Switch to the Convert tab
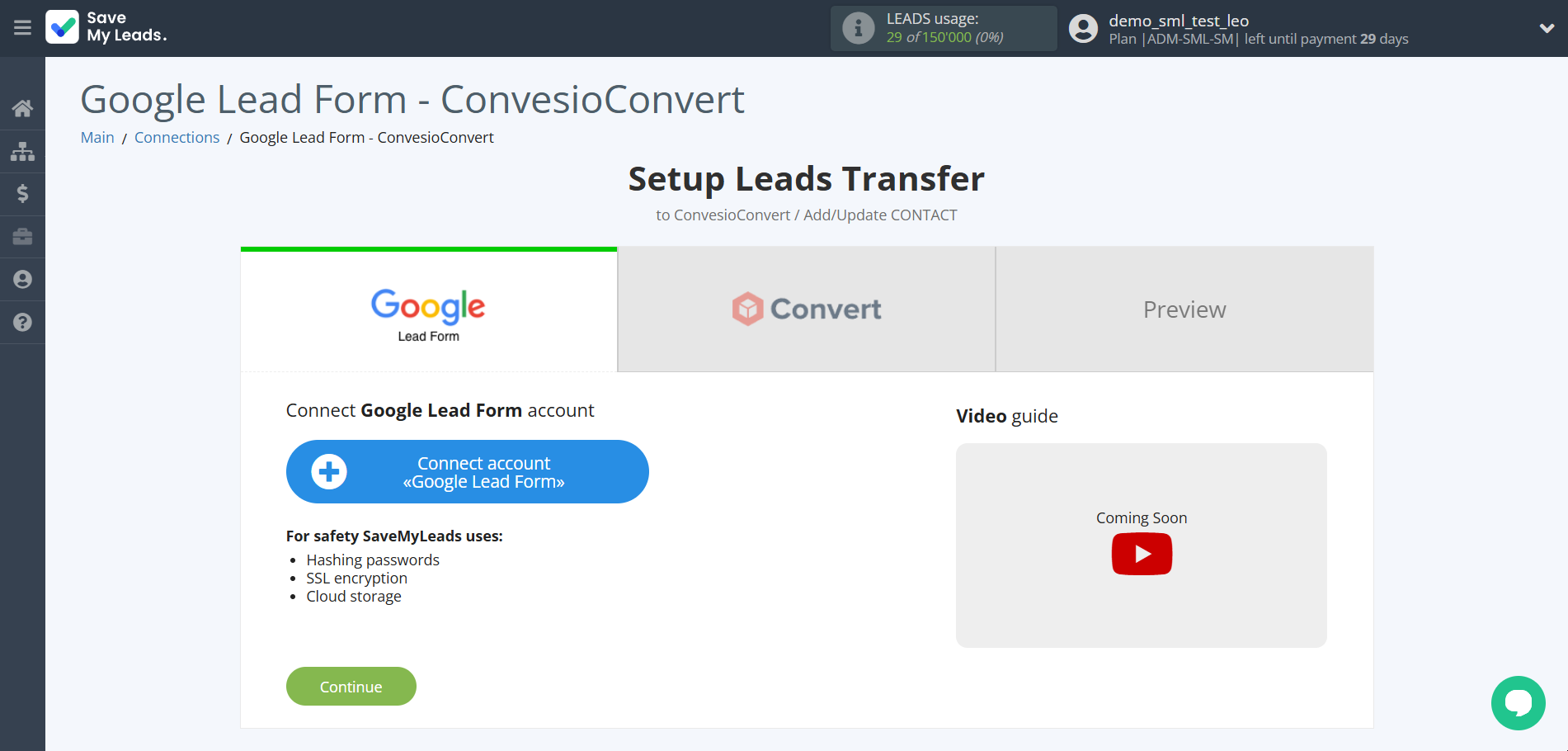The width and height of the screenshot is (1568, 751). (x=807, y=309)
